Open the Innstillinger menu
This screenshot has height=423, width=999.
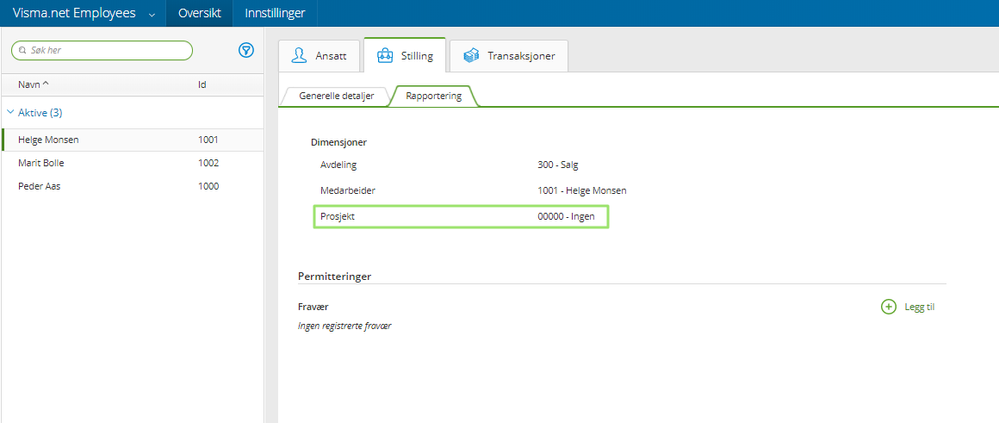[x=275, y=13]
